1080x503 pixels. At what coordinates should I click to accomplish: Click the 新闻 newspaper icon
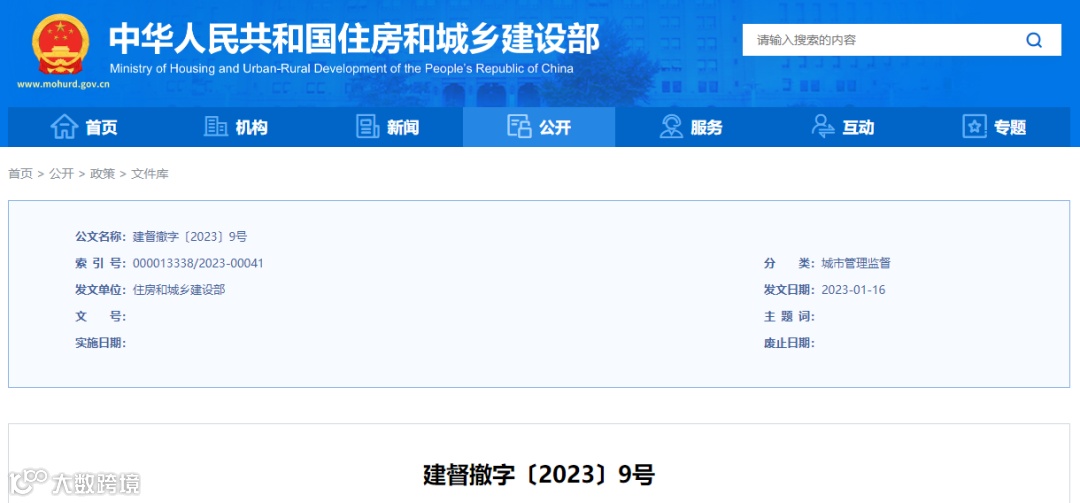click(367, 127)
